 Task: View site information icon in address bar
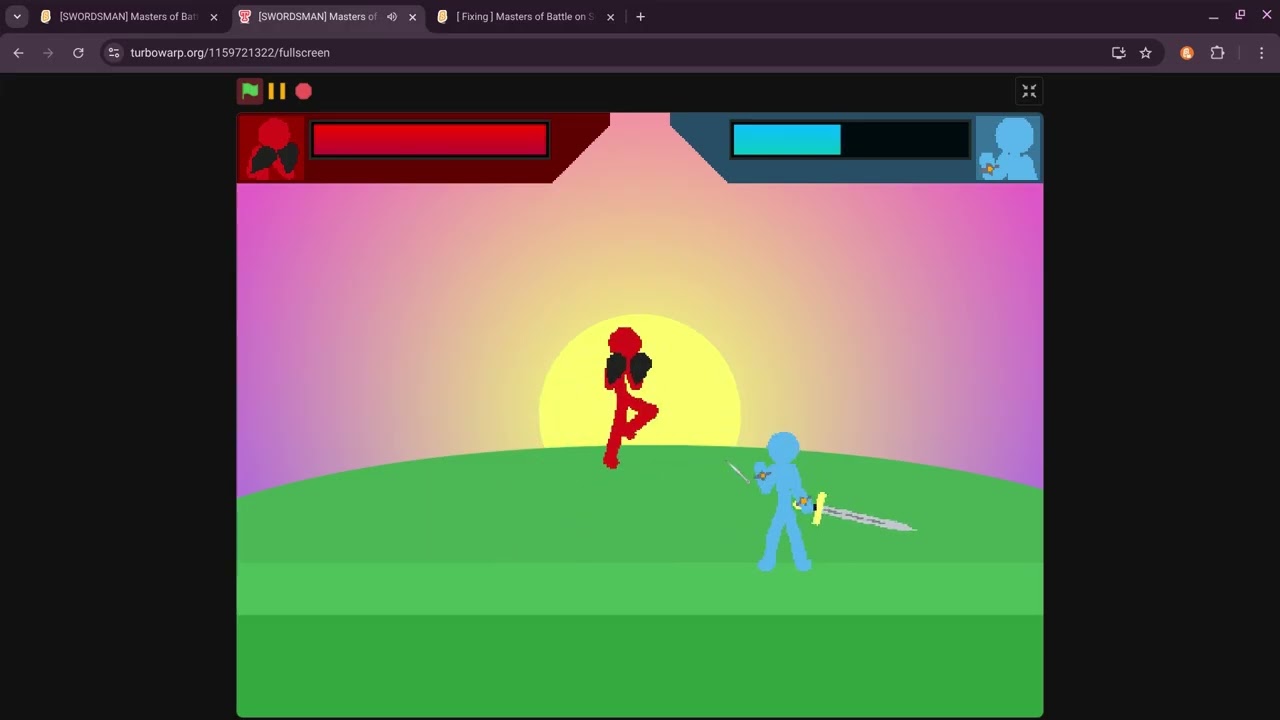[114, 53]
